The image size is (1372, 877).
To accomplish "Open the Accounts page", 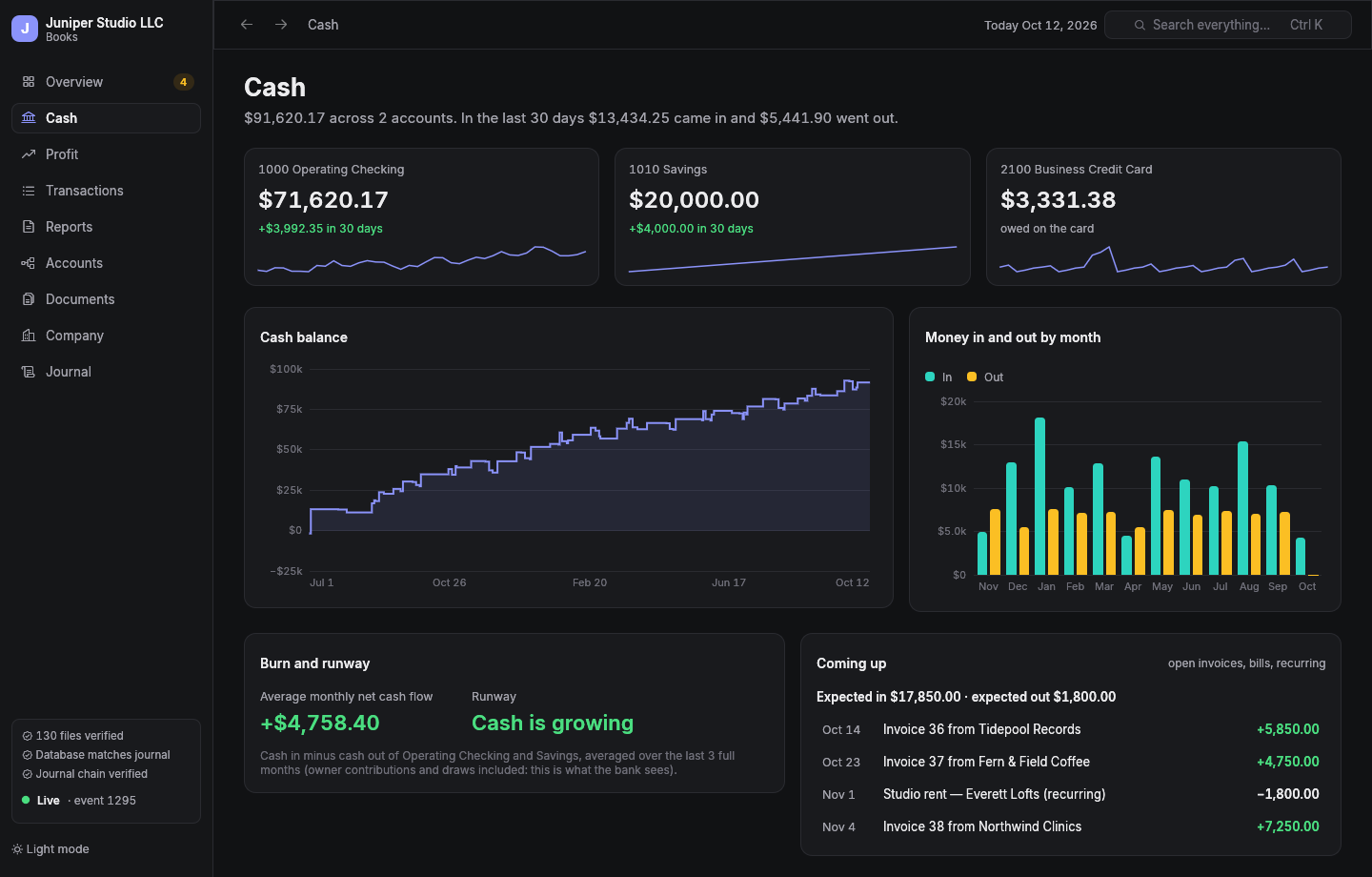I will [106, 263].
